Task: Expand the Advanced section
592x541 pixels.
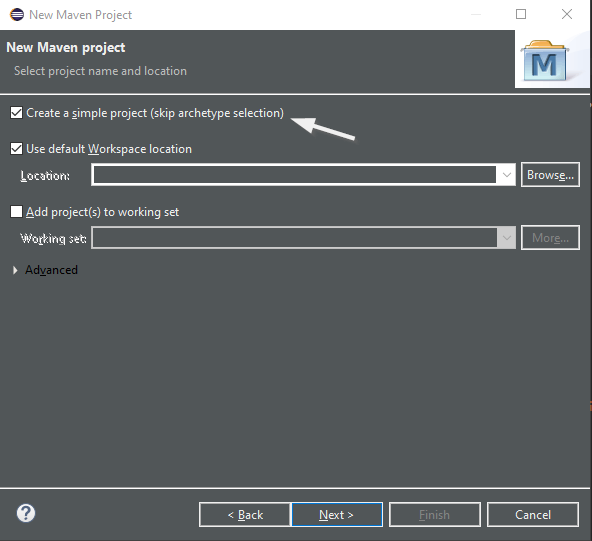Action: [x=15, y=270]
